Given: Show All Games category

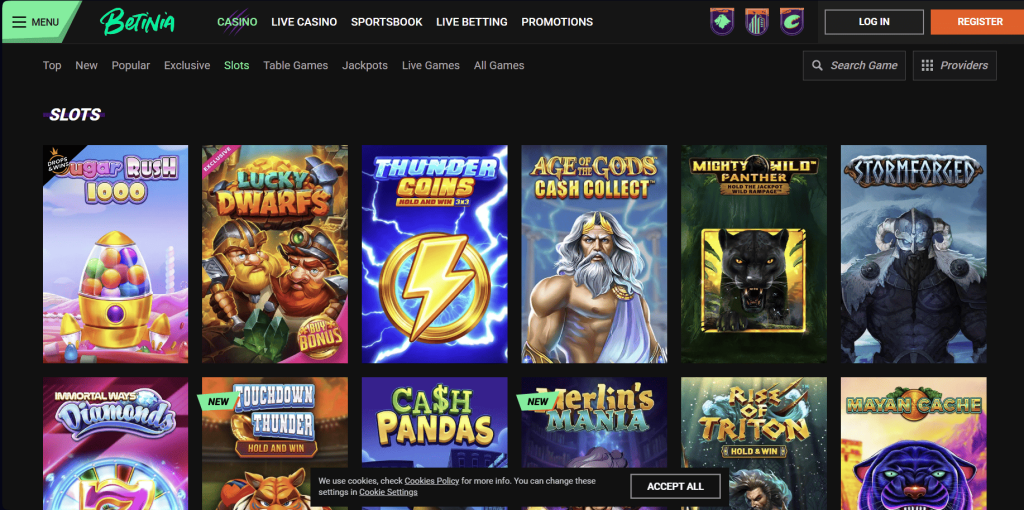Looking at the screenshot, I should click(x=499, y=65).
